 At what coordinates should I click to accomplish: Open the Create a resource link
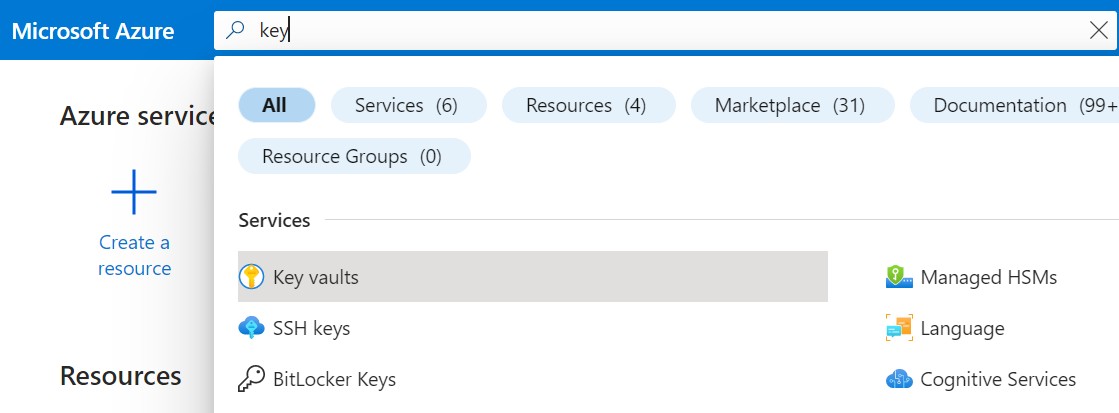coord(134,255)
